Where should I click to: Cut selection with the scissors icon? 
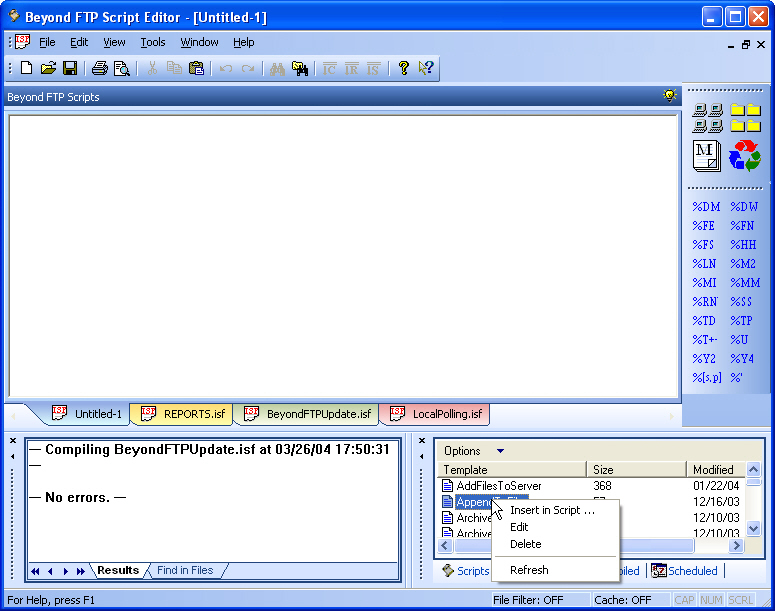click(152, 68)
